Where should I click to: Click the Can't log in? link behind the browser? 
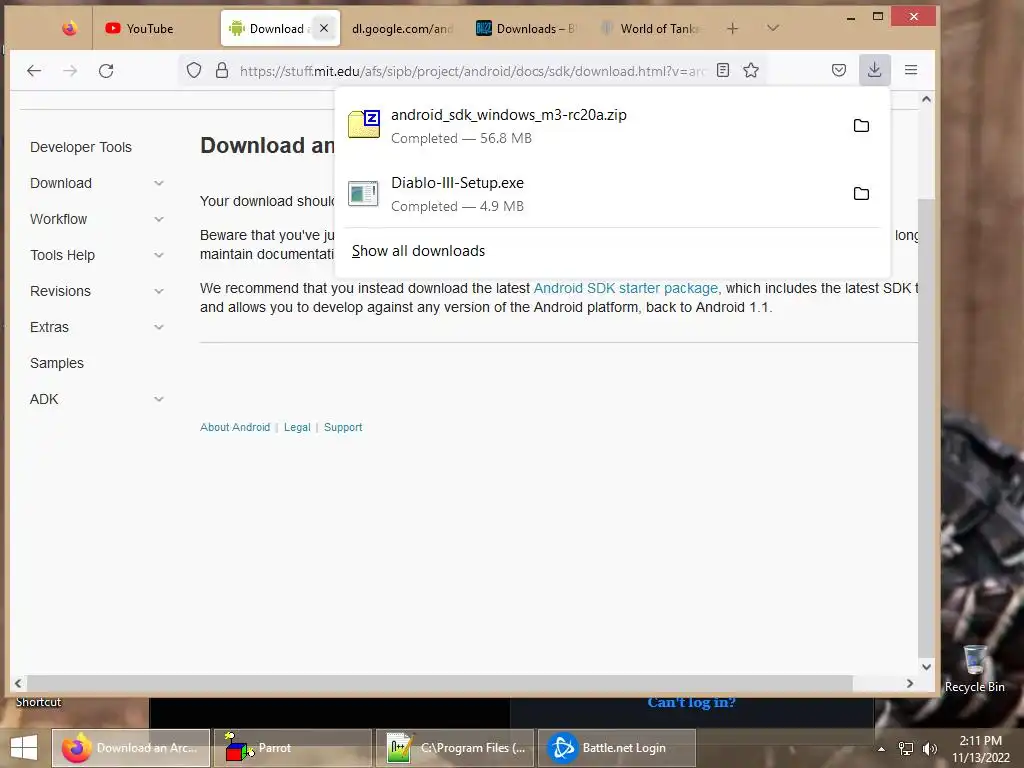[x=691, y=703]
